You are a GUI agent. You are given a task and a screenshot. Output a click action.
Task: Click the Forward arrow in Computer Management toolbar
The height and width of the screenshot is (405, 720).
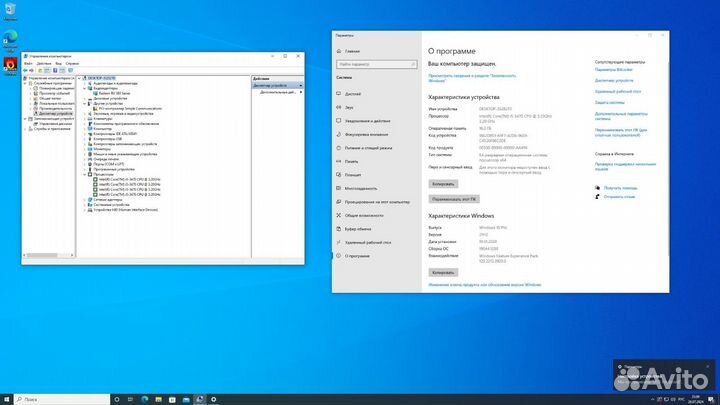[32, 70]
